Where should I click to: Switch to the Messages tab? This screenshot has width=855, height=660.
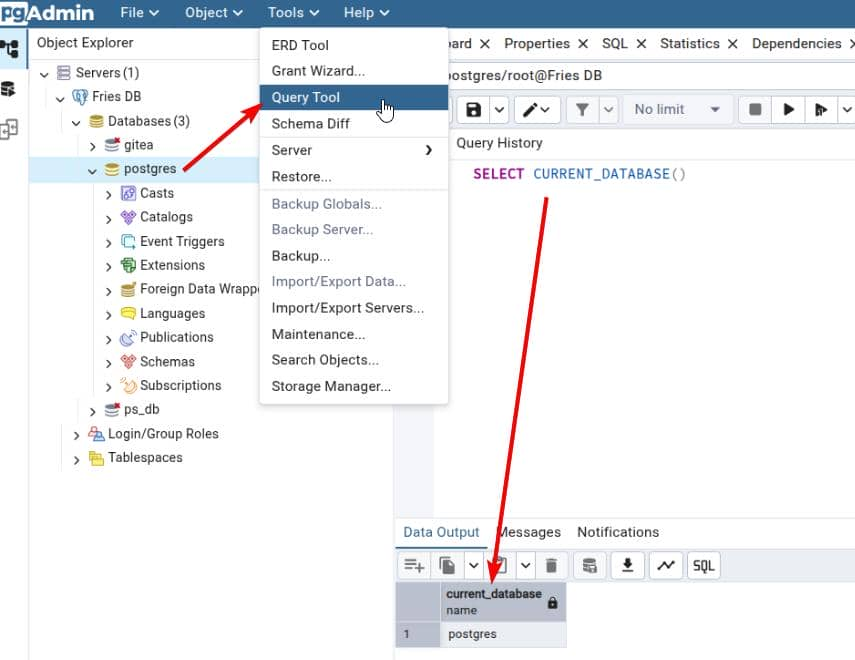pos(530,532)
